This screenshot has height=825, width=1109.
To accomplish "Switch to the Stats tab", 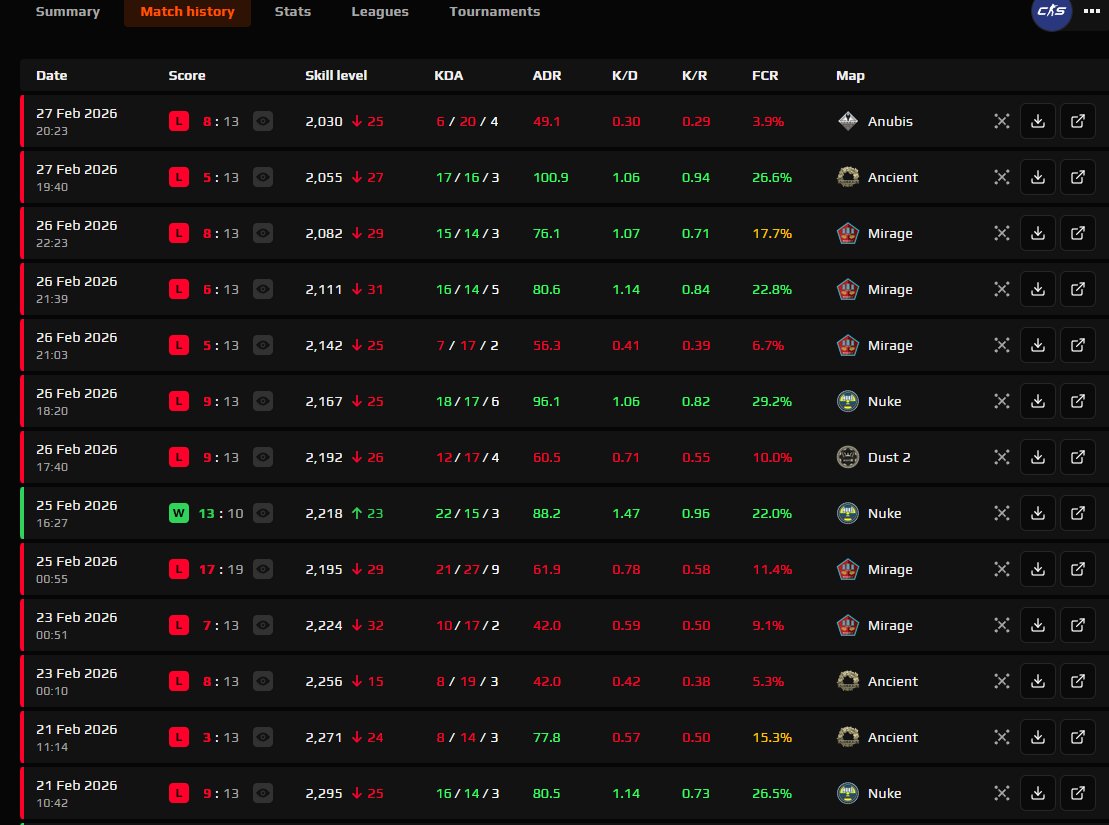I will point(293,11).
